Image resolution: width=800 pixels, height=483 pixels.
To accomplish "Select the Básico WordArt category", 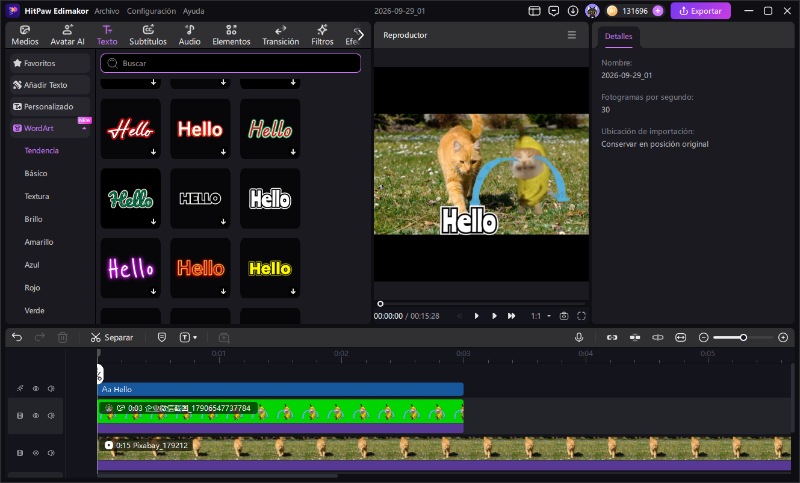I will [x=36, y=173].
